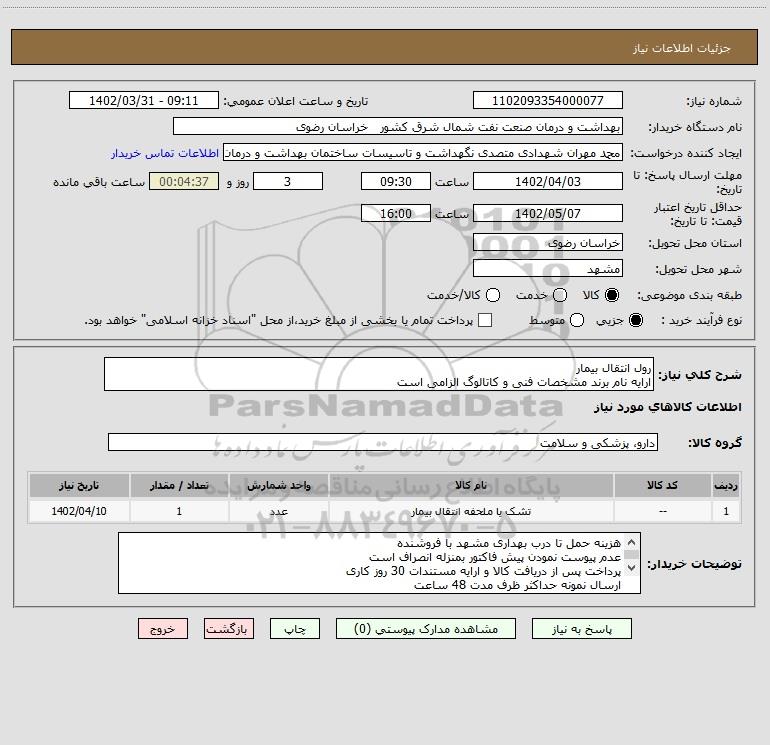Image resolution: width=770 pixels, height=745 pixels.
Task: Click the ردیف column header
Action: pyautogui.click(x=726, y=485)
